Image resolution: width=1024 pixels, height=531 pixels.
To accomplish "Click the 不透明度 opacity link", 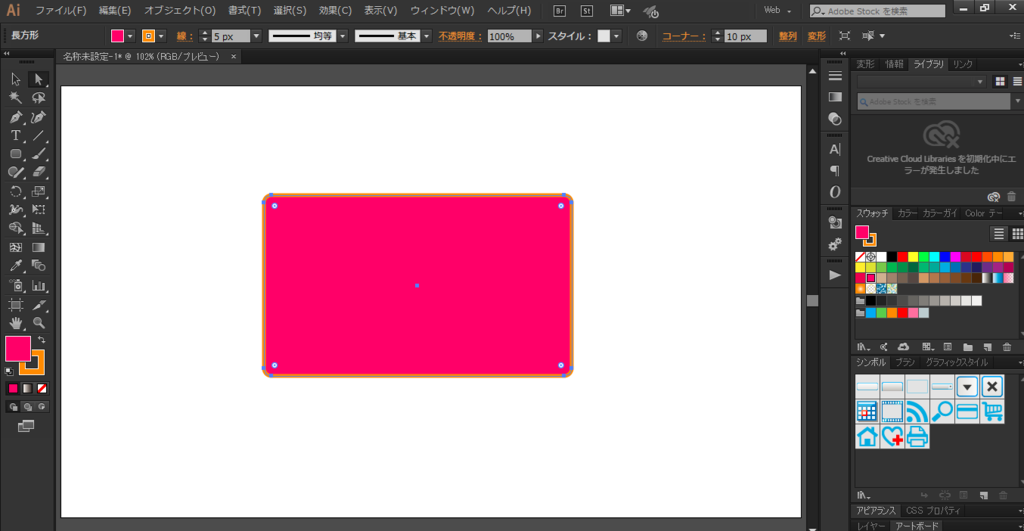I will (x=460, y=36).
